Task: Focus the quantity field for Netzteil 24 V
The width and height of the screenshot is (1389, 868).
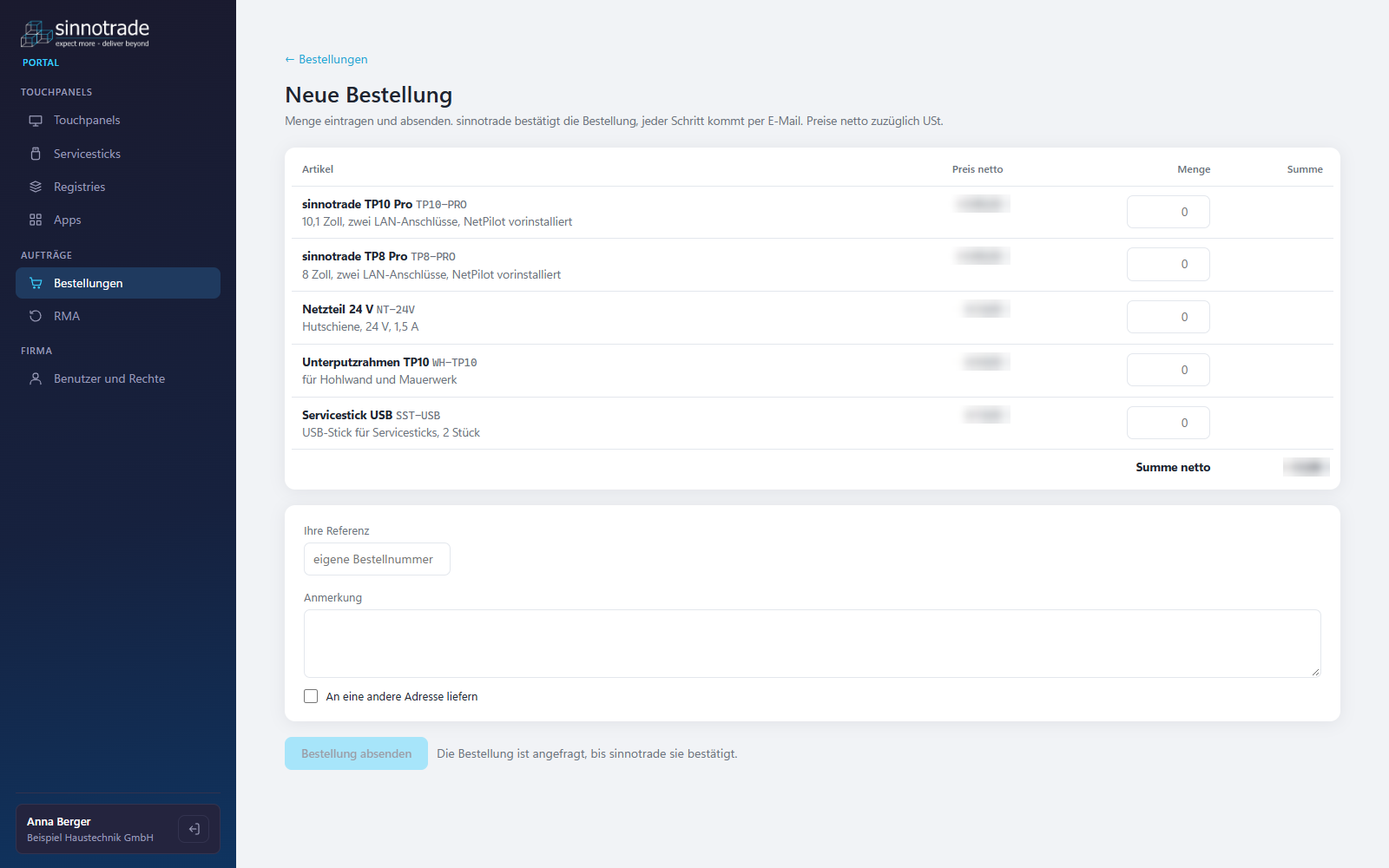Action: click(1168, 317)
